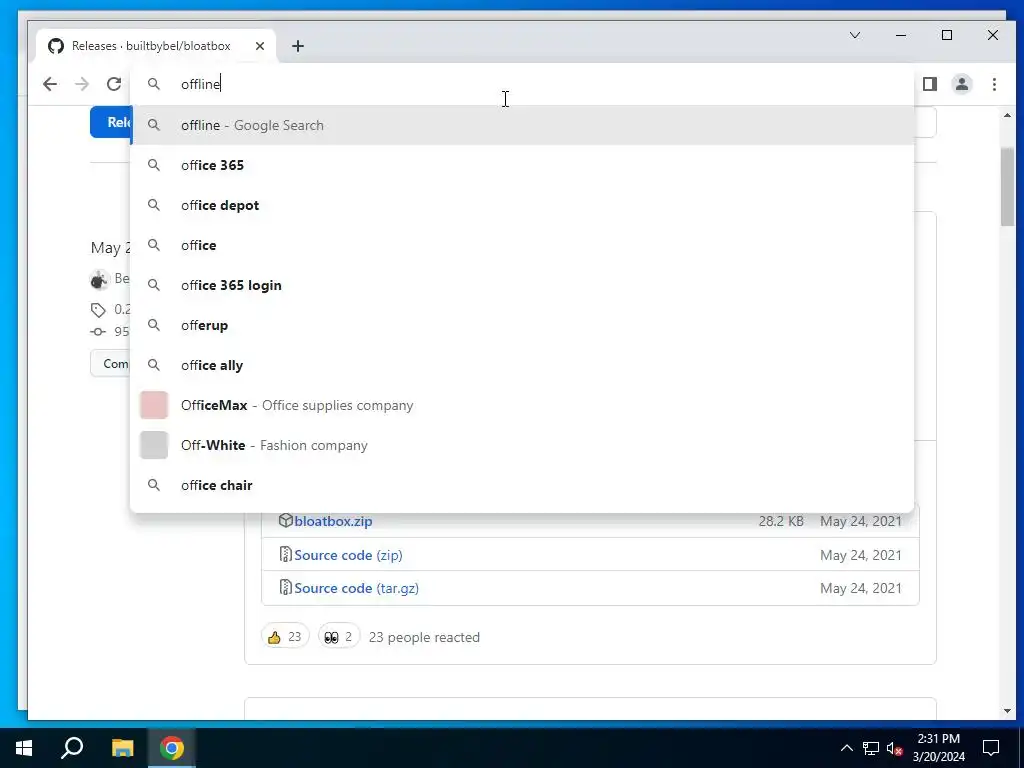This screenshot has height=768, width=1024.
Task: Click the release tag icon
Action: click(x=98, y=310)
